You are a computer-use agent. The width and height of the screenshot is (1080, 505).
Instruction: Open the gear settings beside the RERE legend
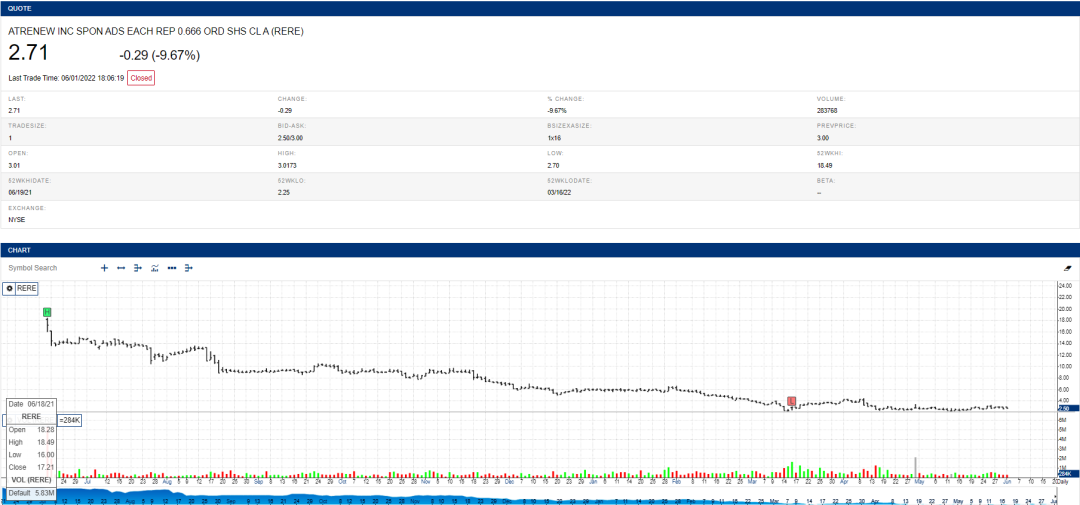point(10,289)
